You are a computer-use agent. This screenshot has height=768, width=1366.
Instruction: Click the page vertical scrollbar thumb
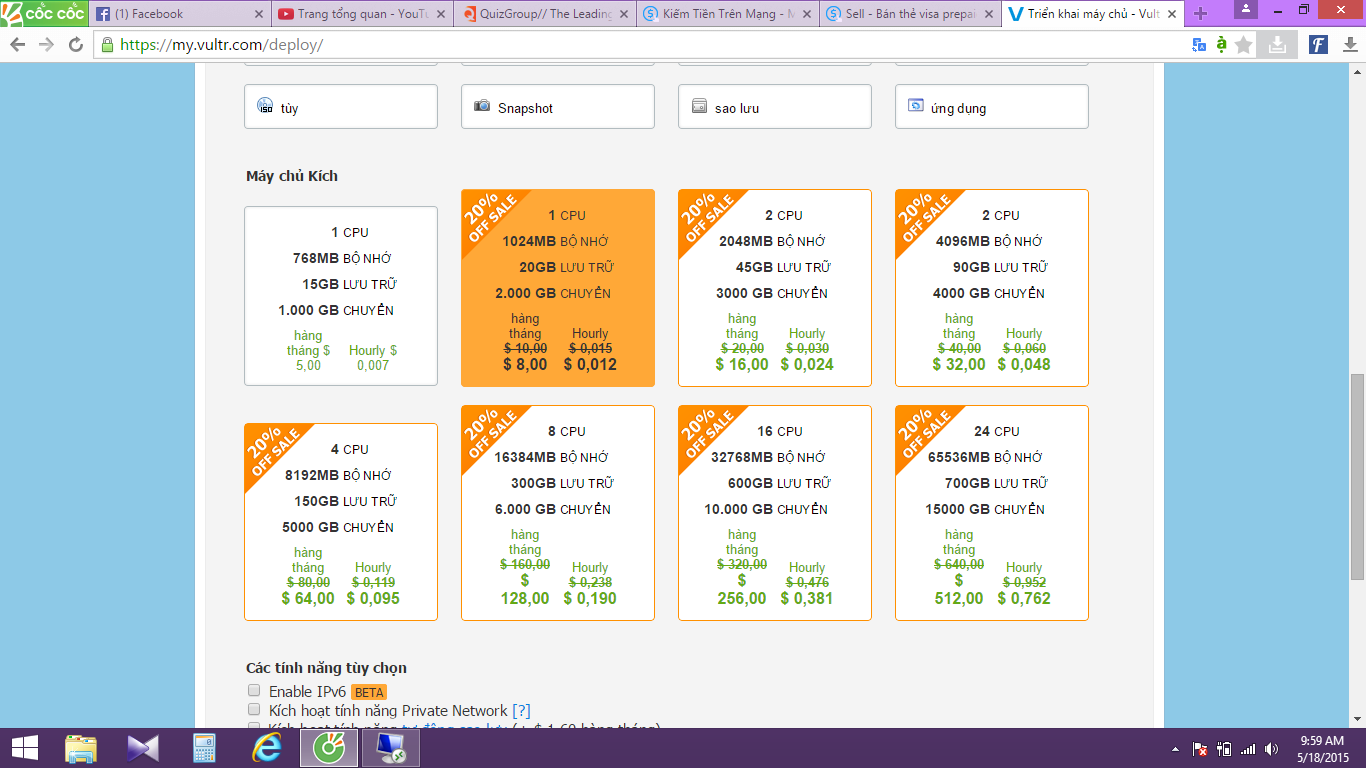(x=1357, y=477)
